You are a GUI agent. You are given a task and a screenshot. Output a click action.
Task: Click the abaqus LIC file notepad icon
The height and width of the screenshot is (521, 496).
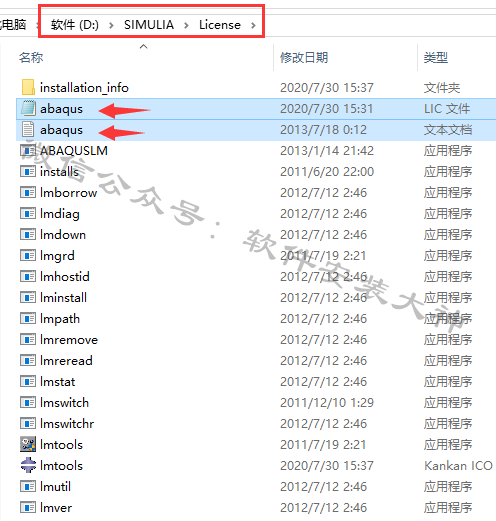click(x=28, y=109)
